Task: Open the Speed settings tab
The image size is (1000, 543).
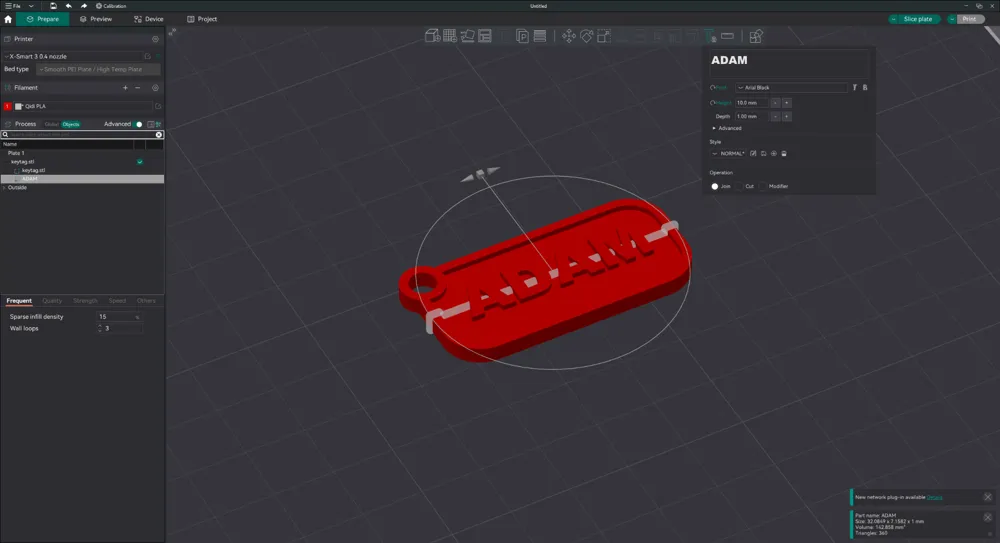Action: [117, 301]
